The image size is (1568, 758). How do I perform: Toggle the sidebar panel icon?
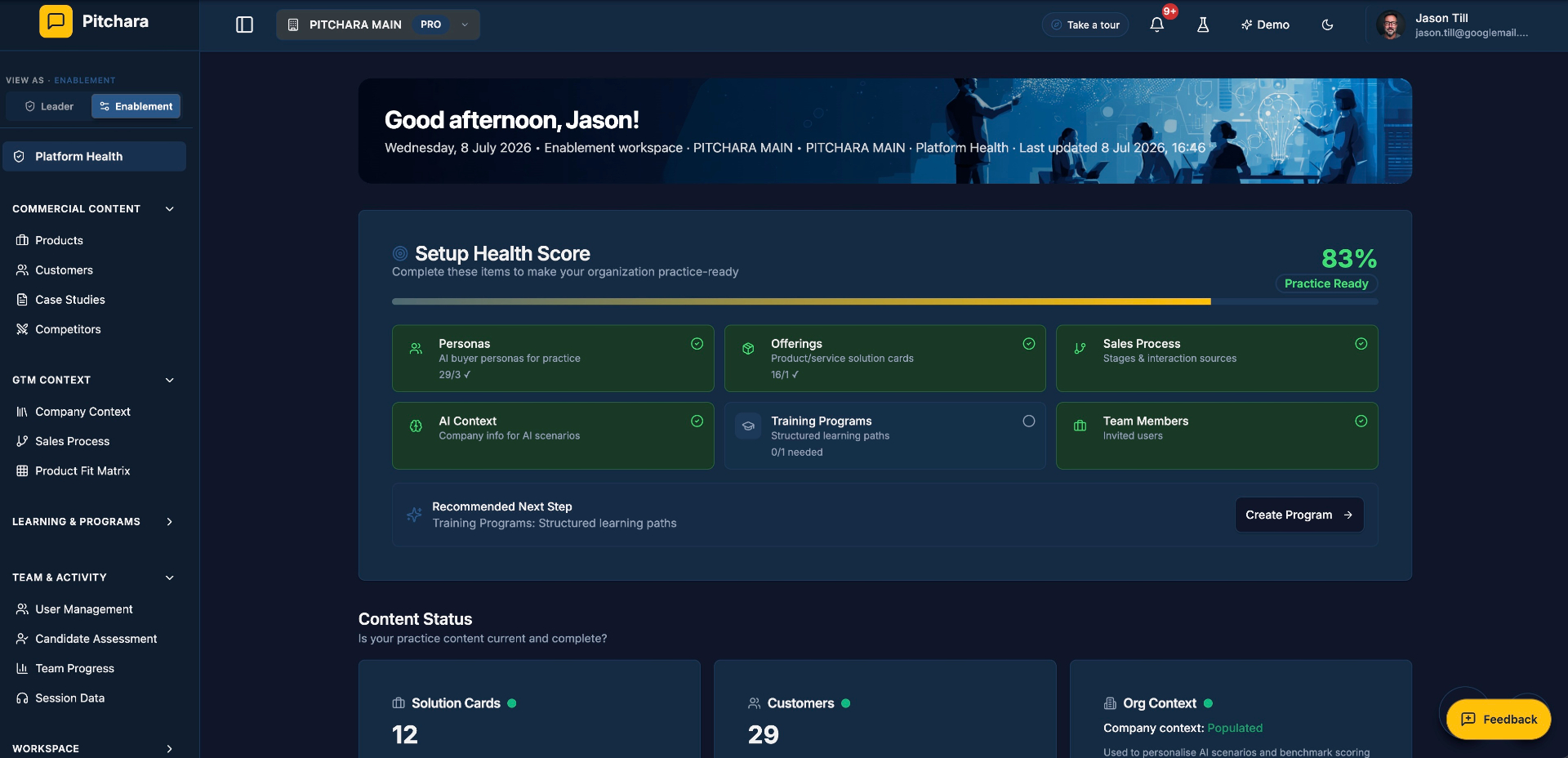(244, 25)
